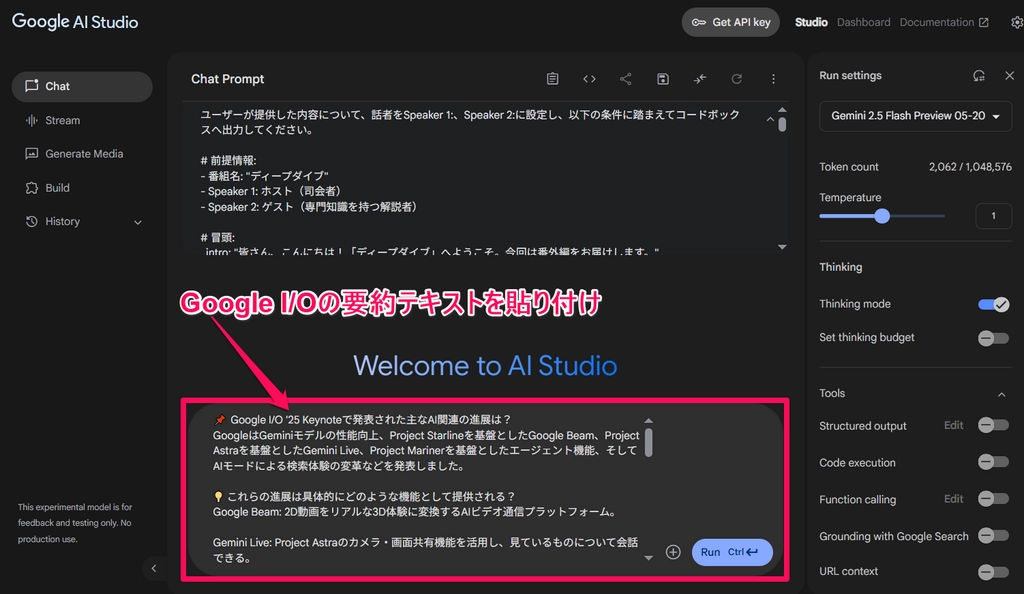Expand the History chevron
Image resolution: width=1024 pixels, height=594 pixels.
138,223
